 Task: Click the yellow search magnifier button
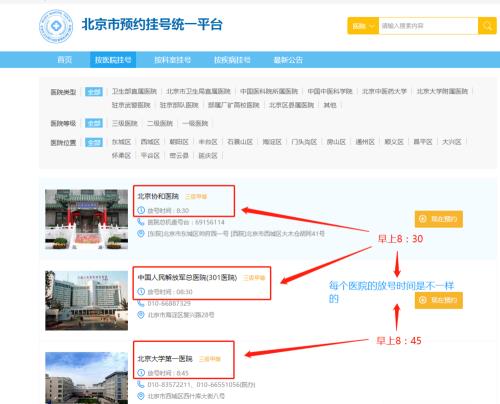(487, 26)
